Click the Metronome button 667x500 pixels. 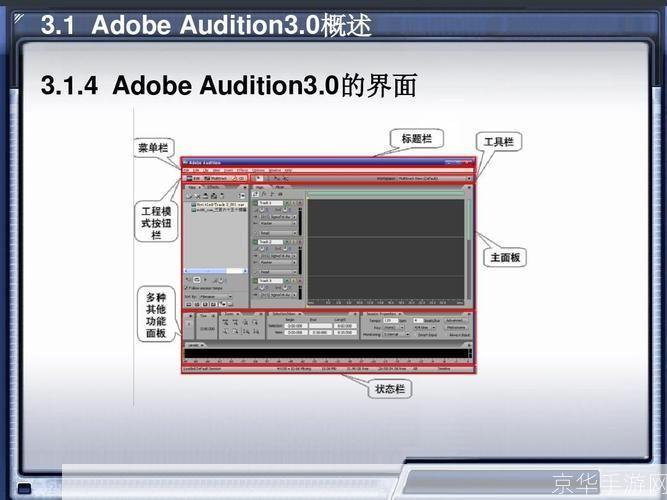point(454,327)
